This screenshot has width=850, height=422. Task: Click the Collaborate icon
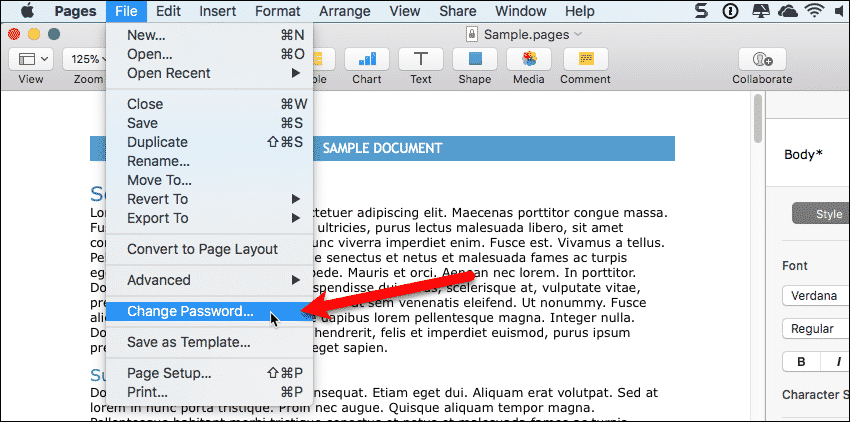click(762, 59)
